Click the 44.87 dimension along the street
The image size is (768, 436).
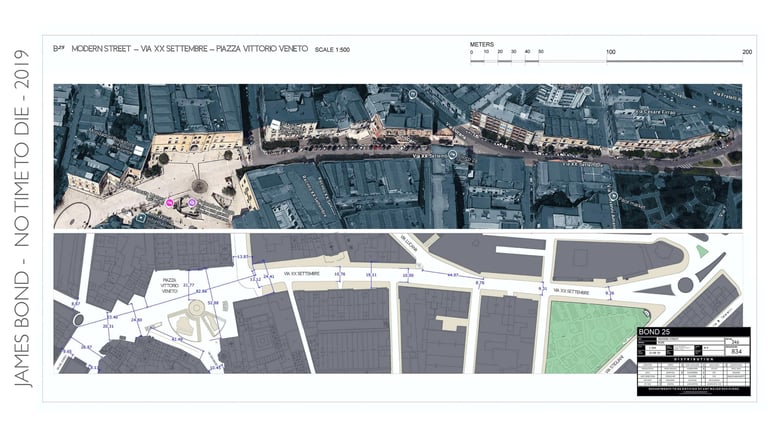pos(453,275)
